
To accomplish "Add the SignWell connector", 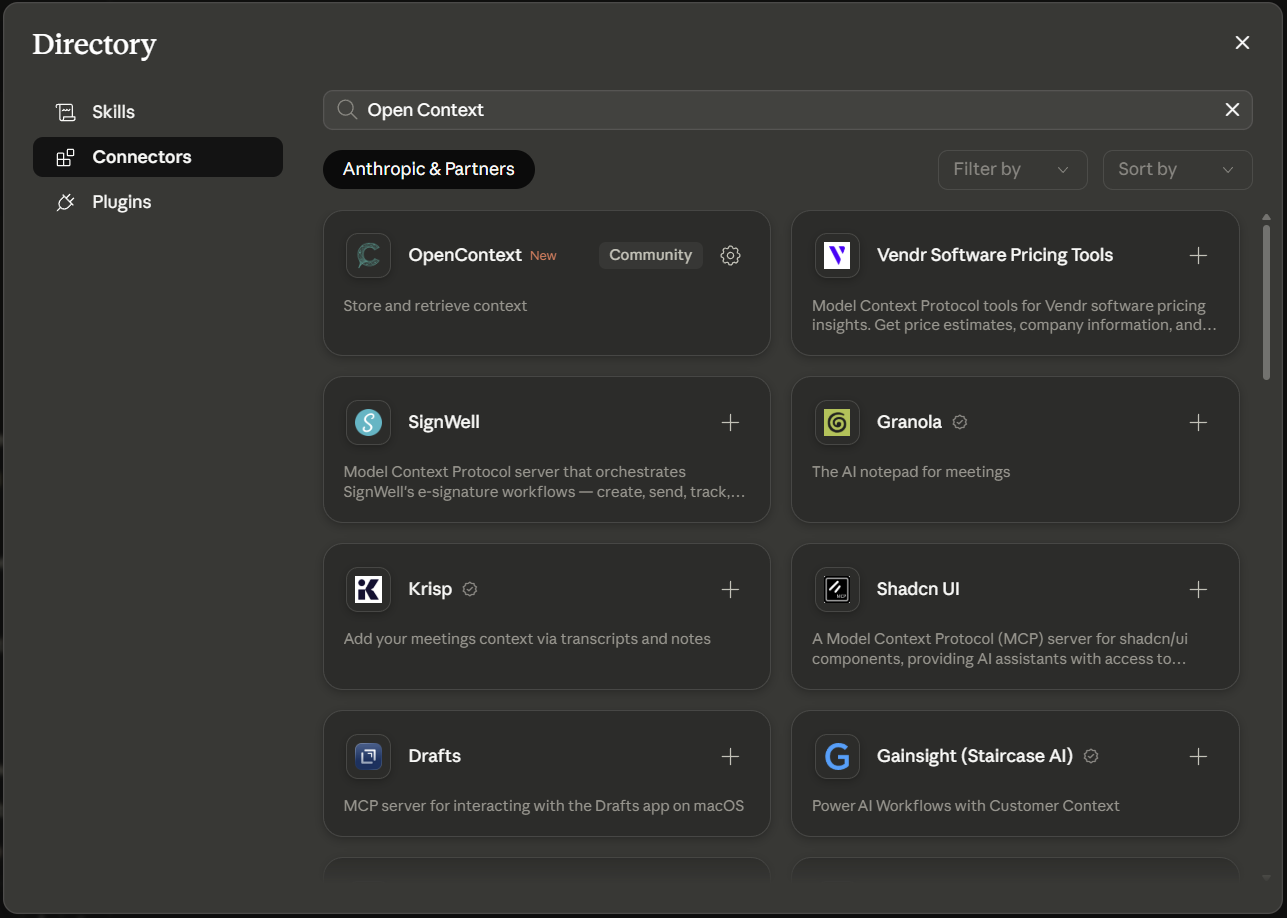I will pos(731,422).
